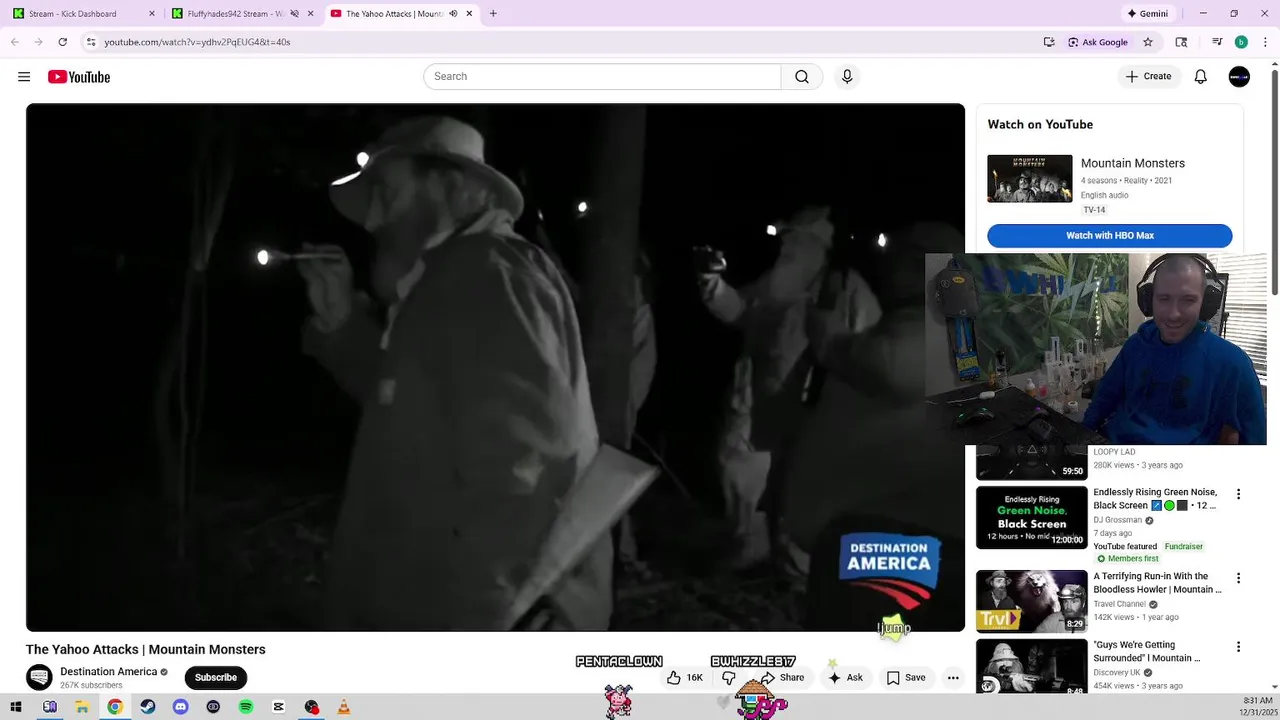Open Chrome three-dot menu
This screenshot has width=1280, height=720.
coord(1265,42)
